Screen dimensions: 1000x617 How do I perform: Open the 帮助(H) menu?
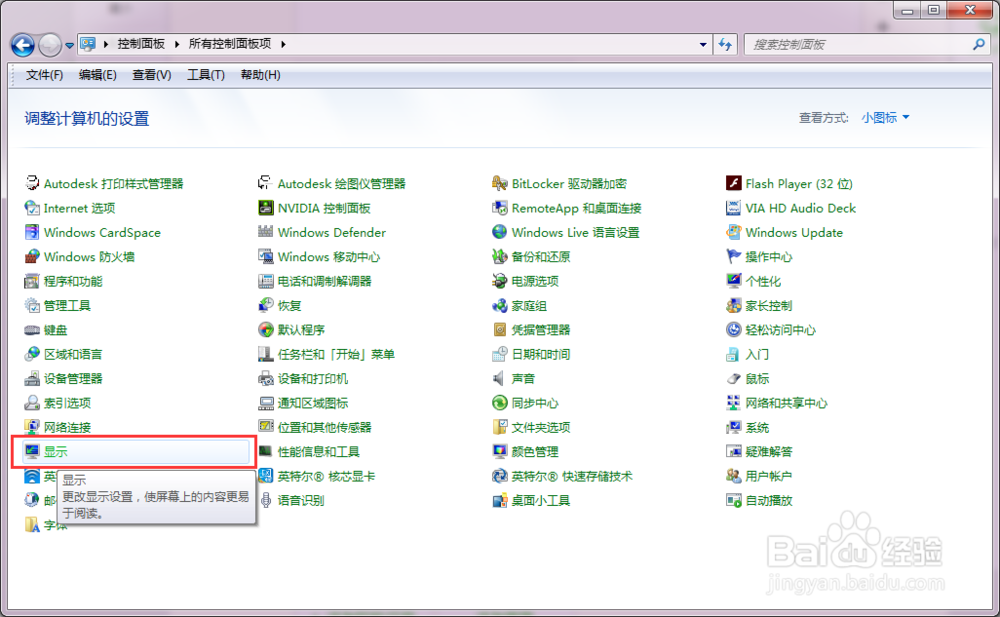point(260,75)
